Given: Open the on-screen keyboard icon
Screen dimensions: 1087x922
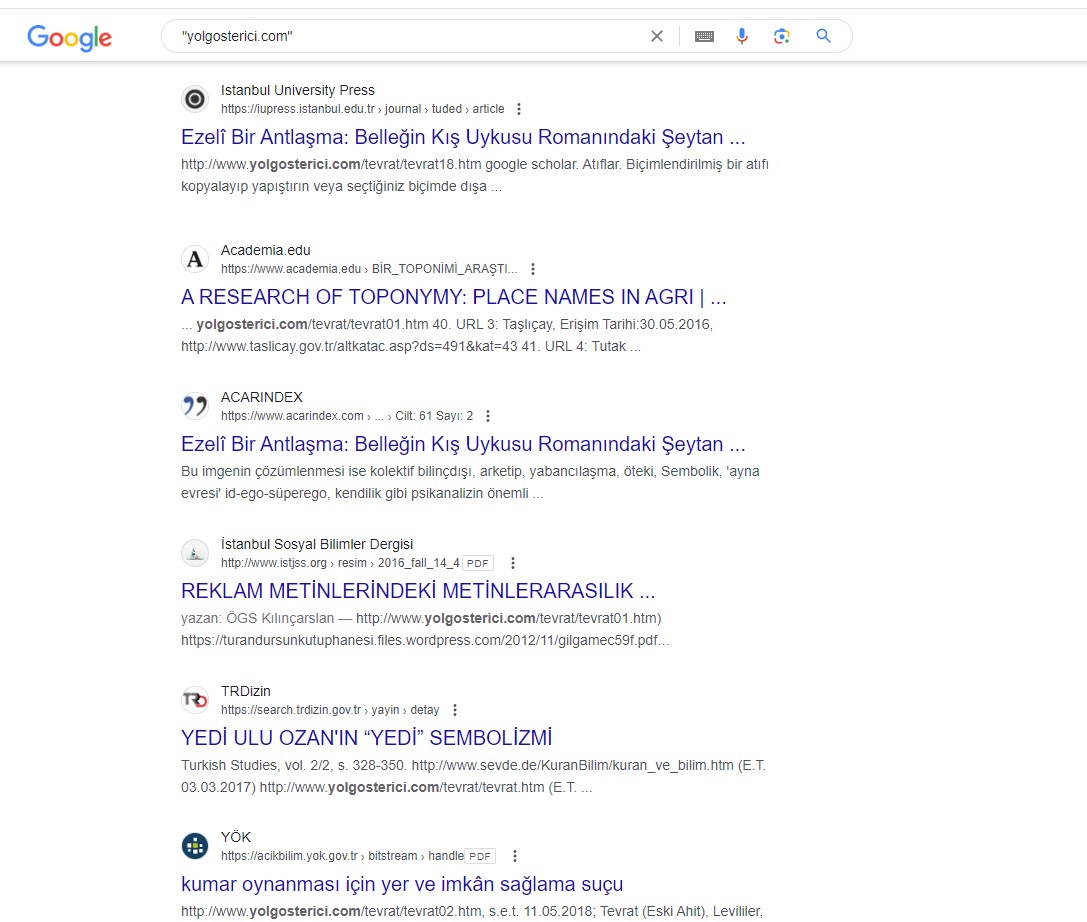Looking at the screenshot, I should pos(704,36).
